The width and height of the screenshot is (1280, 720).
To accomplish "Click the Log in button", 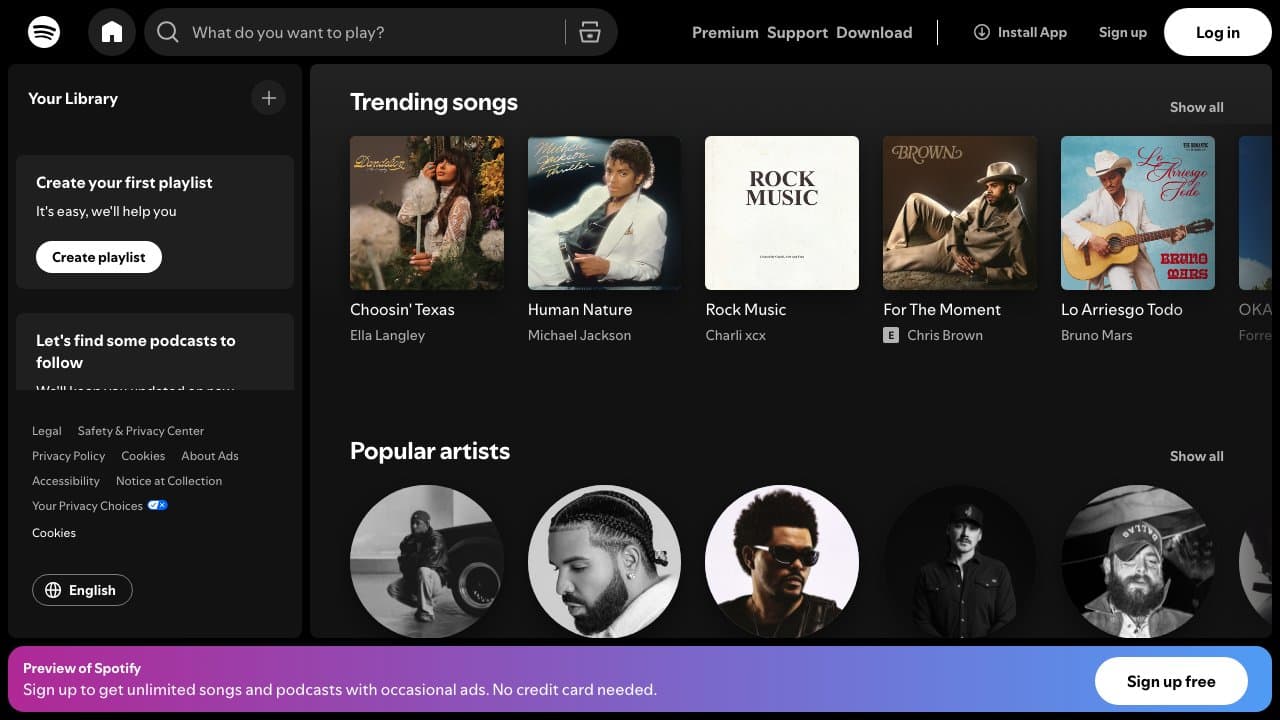I will coord(1218,32).
